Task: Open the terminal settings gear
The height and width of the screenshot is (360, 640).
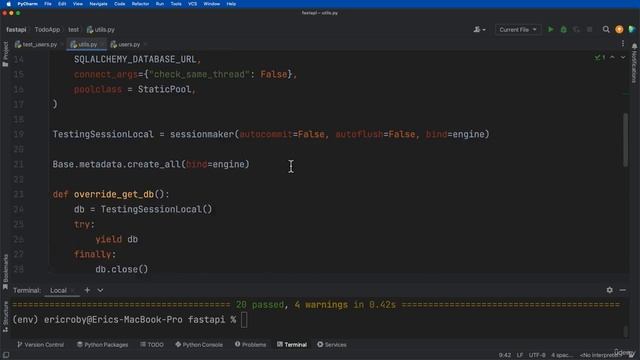Action: pyautogui.click(x=609, y=290)
